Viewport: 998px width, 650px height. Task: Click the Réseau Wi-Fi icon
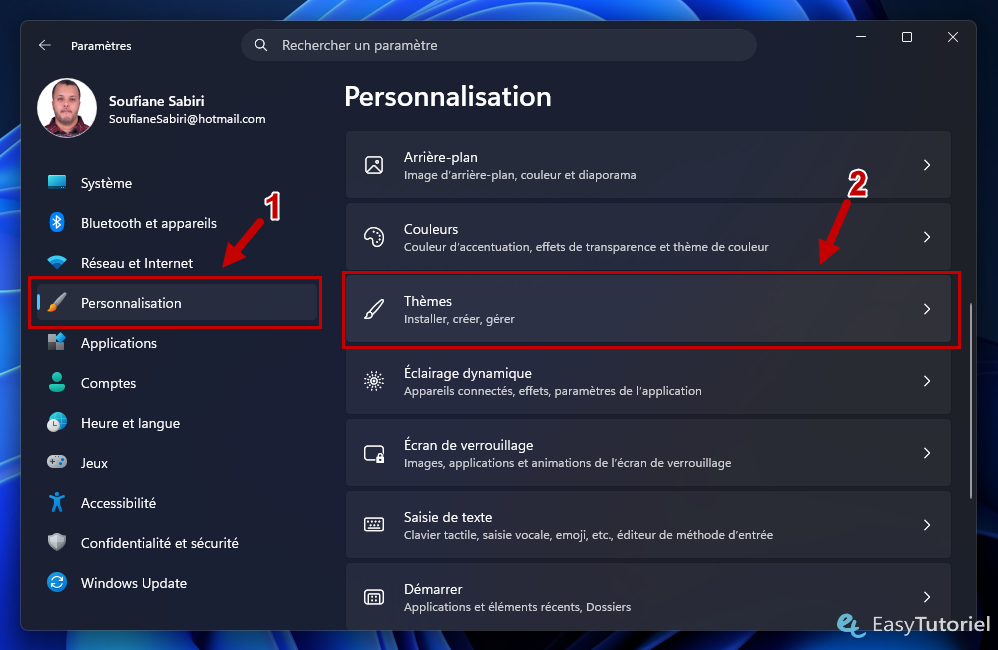click(57, 262)
